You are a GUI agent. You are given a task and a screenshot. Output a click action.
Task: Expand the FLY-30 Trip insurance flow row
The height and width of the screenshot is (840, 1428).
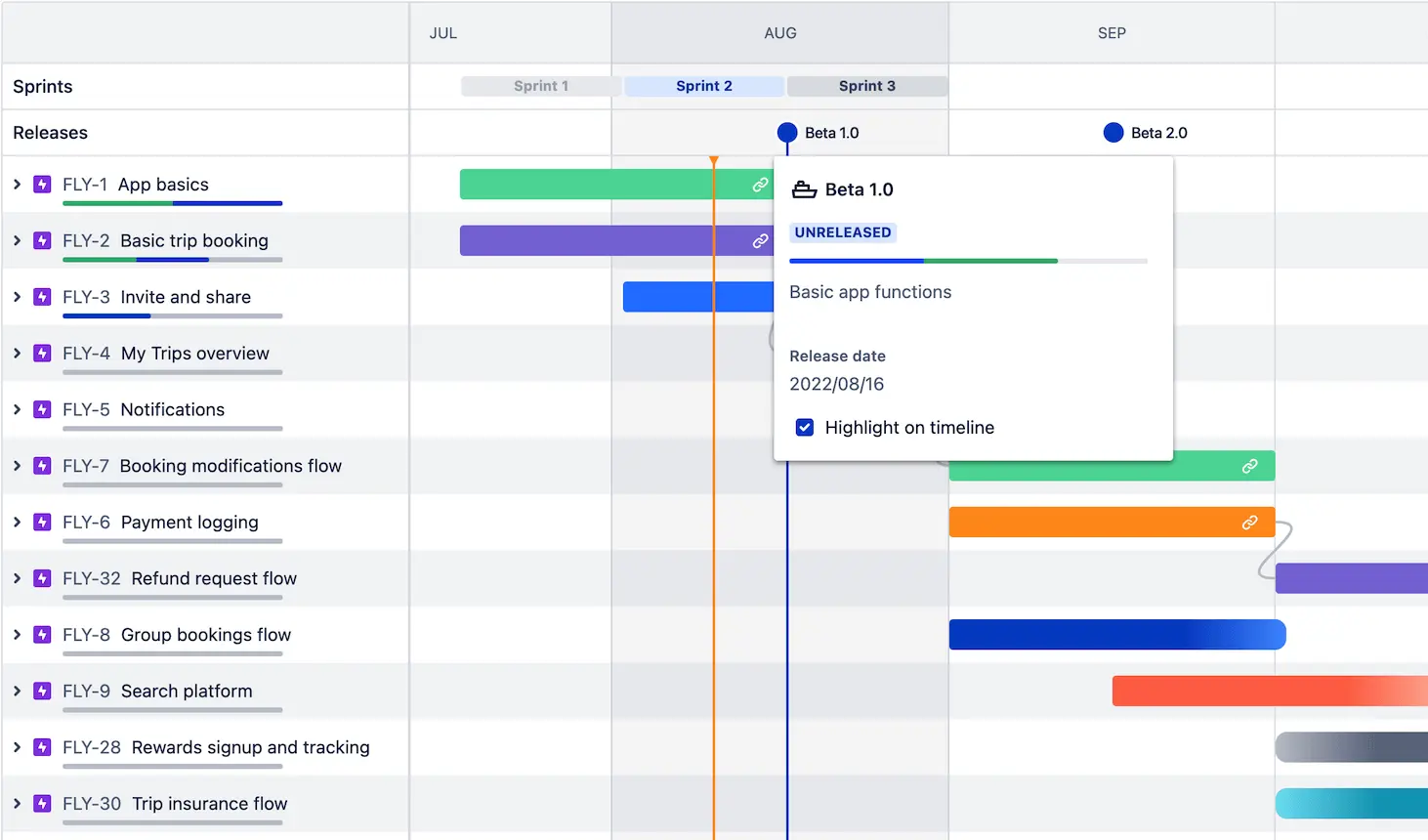click(x=17, y=803)
